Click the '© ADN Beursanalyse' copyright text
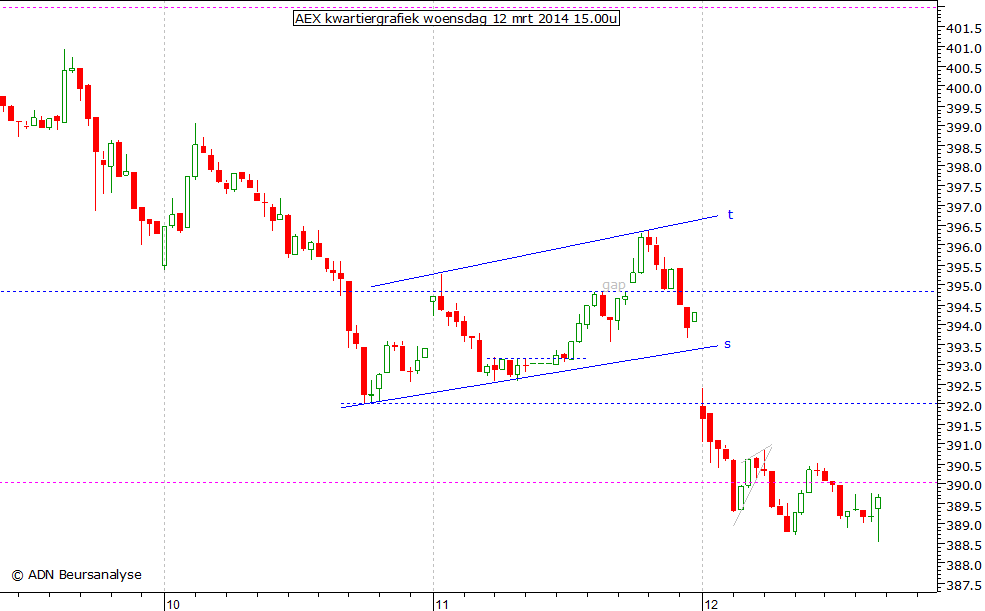The image size is (985, 611). point(77,575)
